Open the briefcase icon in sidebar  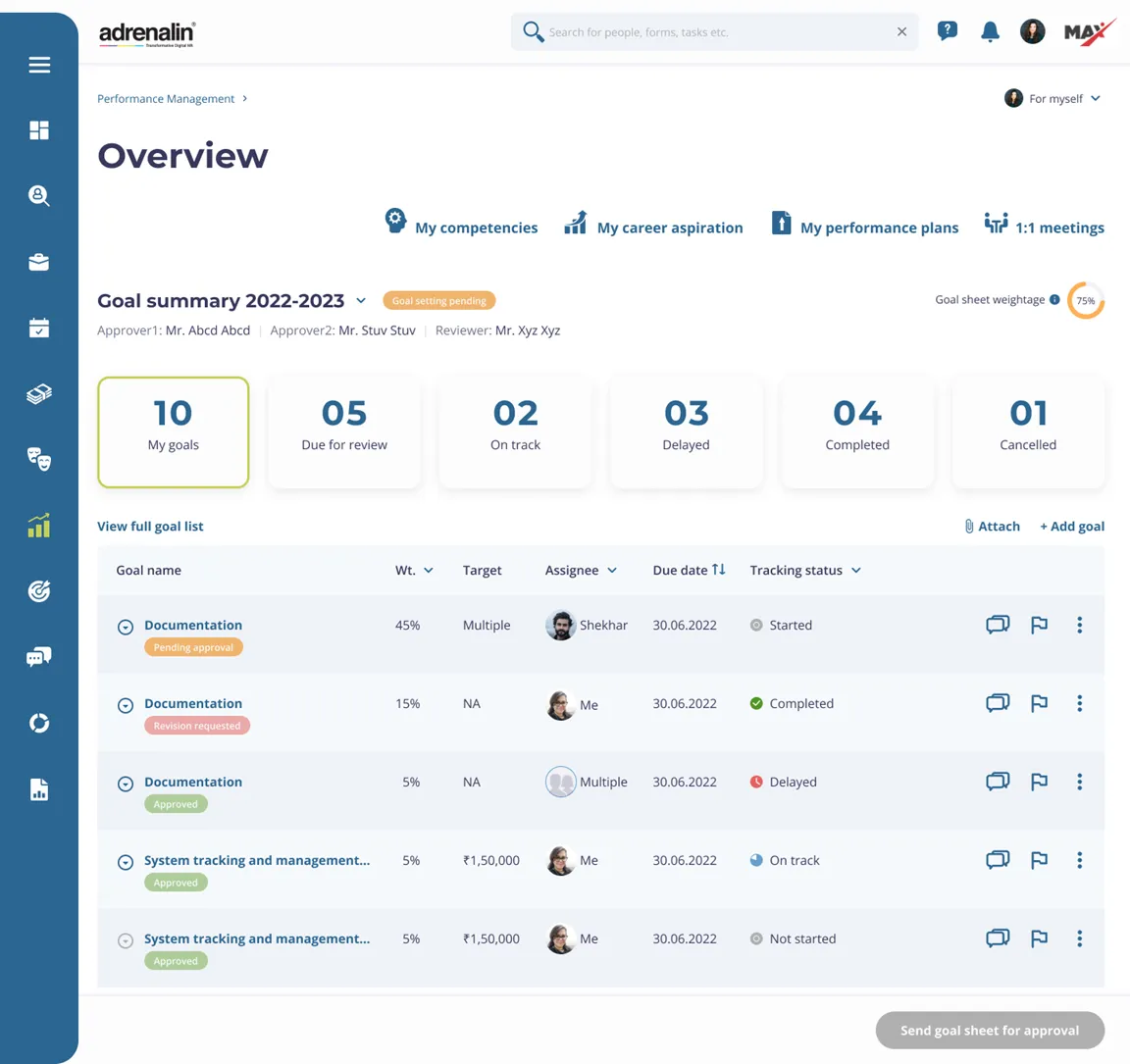[39, 262]
